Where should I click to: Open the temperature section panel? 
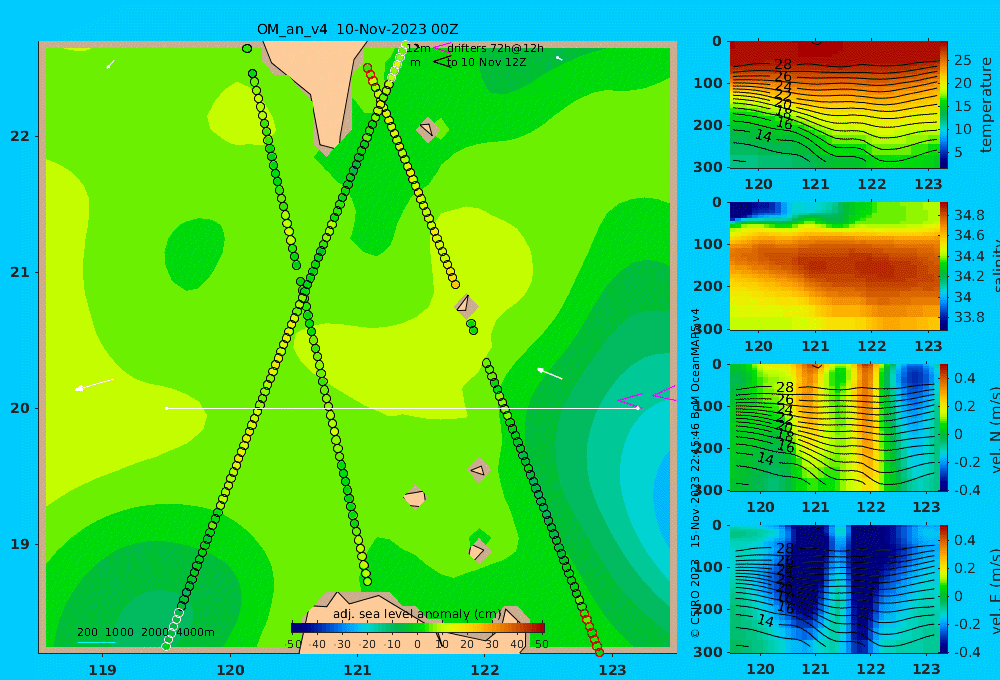[x=834, y=105]
